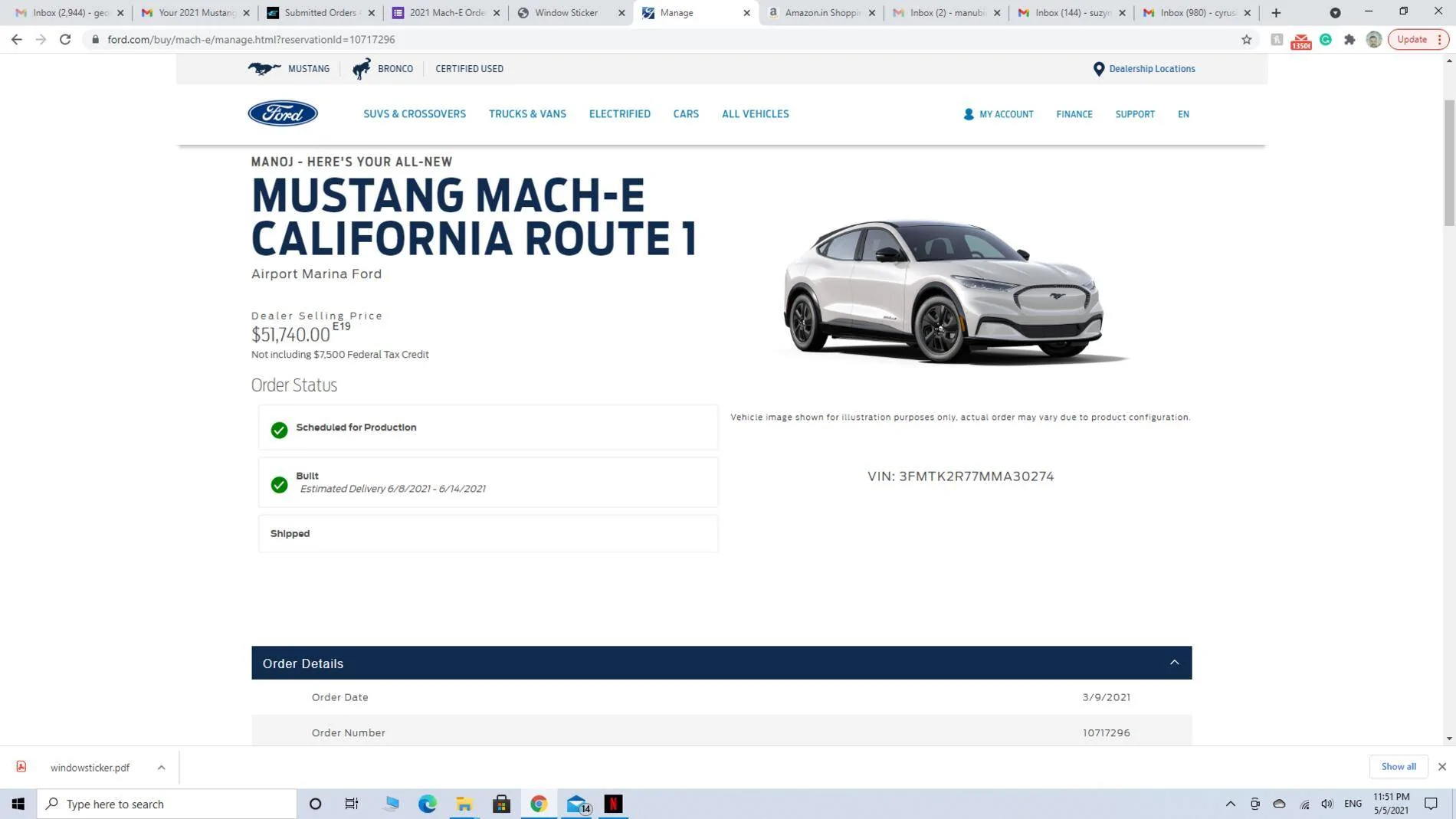Go back to previous page
This screenshot has height=819, width=1456.
16,39
